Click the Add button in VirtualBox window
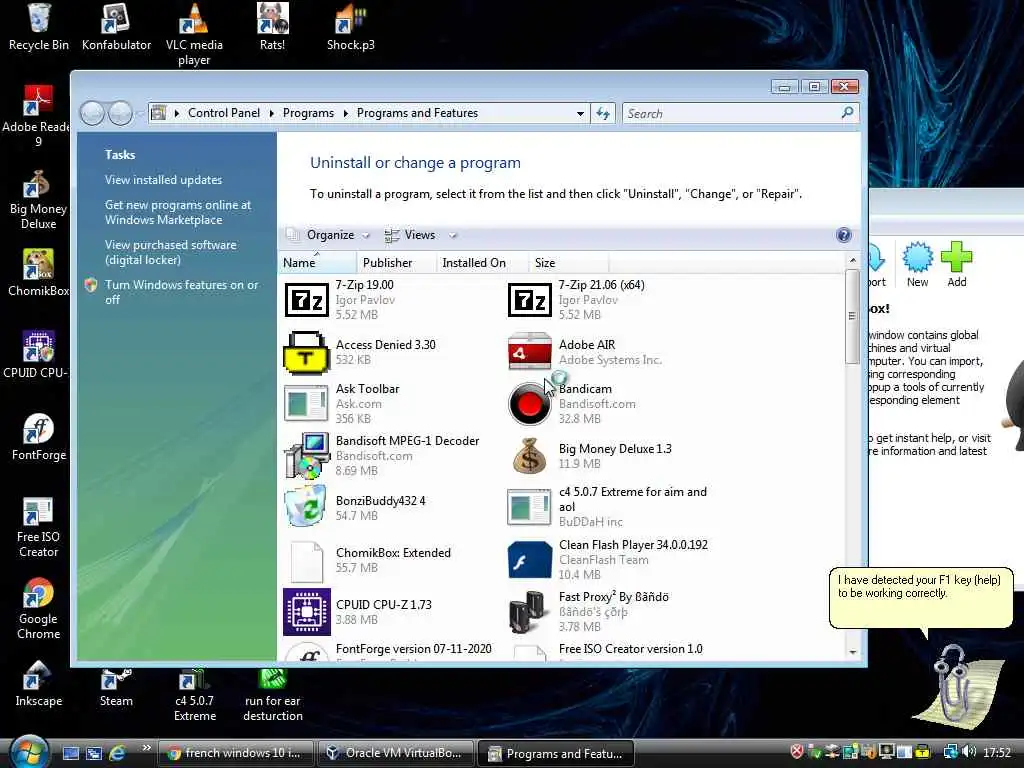Viewport: 1024px width, 768px height. pyautogui.click(x=957, y=264)
